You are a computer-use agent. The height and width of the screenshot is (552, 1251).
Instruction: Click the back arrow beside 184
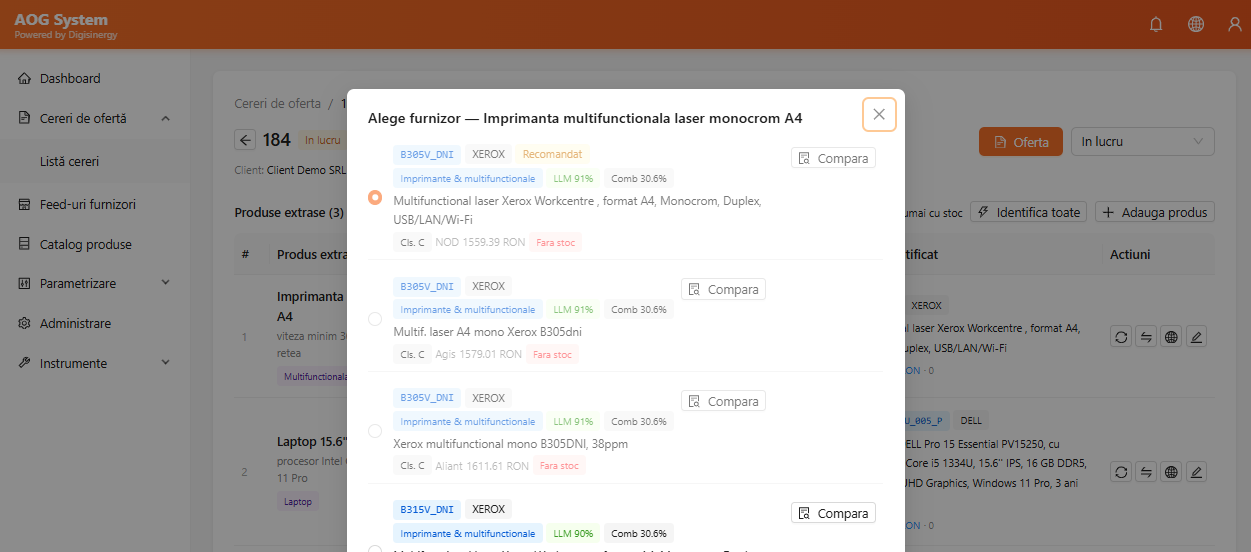coord(245,140)
